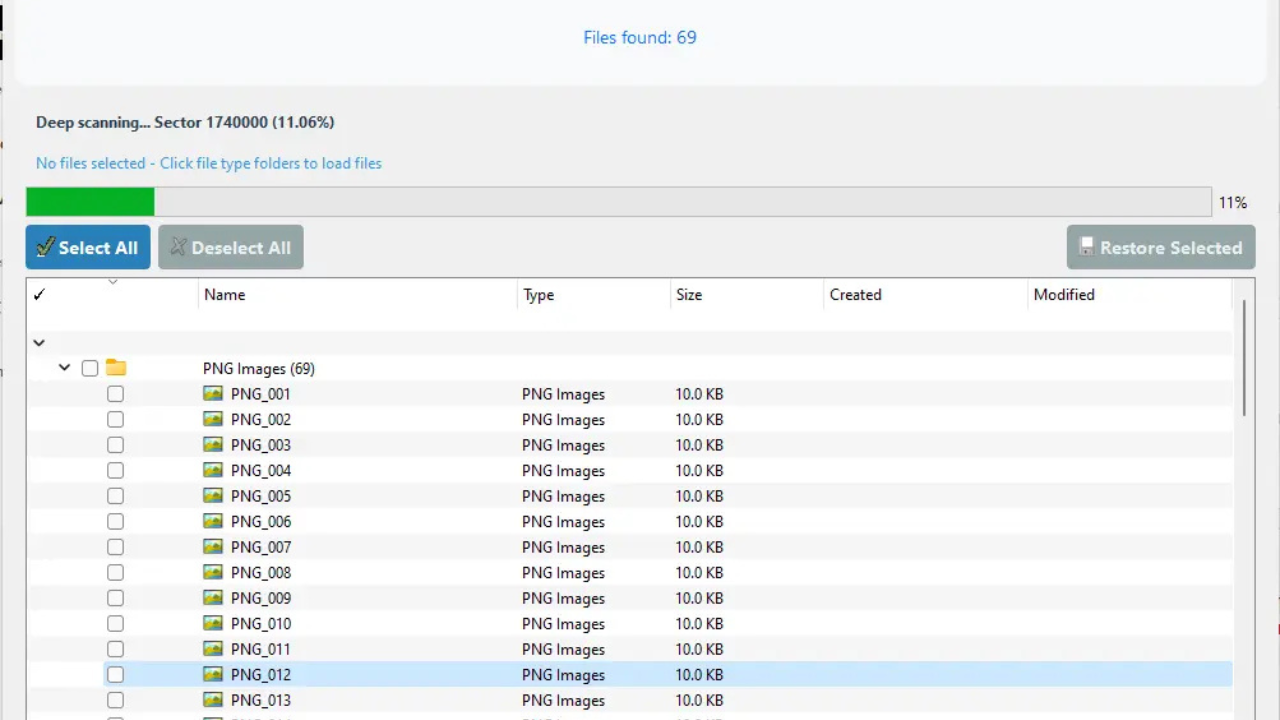Check the box for the PNG Images folder
This screenshot has width=1280, height=720.
(89, 368)
